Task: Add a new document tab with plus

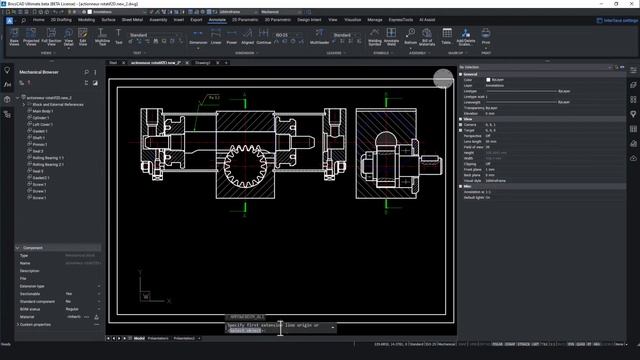Action: [x=226, y=63]
